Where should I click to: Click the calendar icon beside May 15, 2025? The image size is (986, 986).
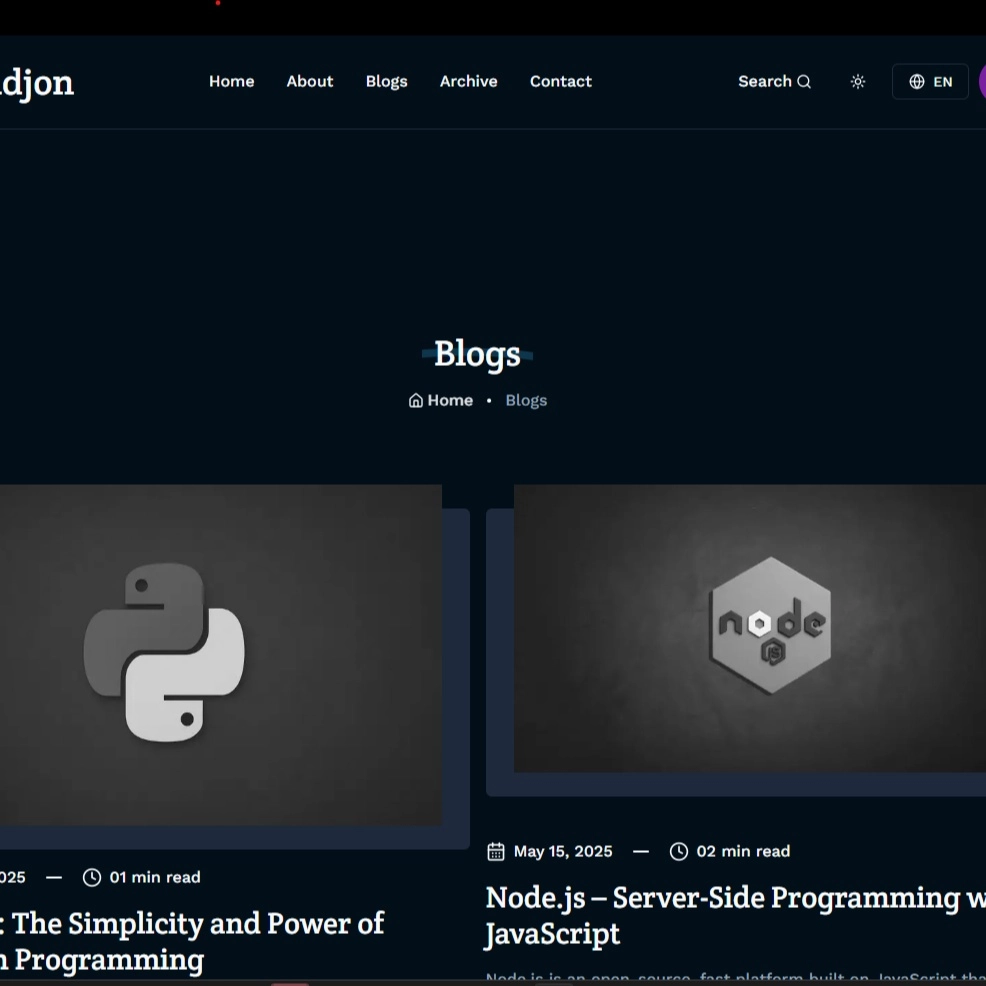click(496, 852)
